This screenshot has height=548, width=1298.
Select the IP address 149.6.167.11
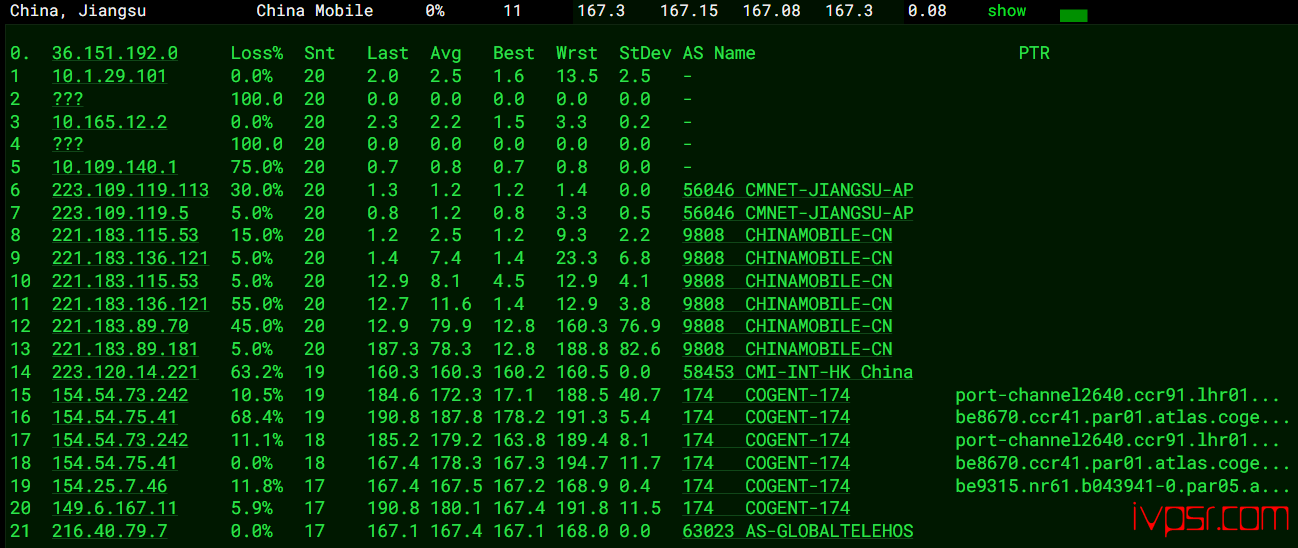pyautogui.click(x=114, y=508)
